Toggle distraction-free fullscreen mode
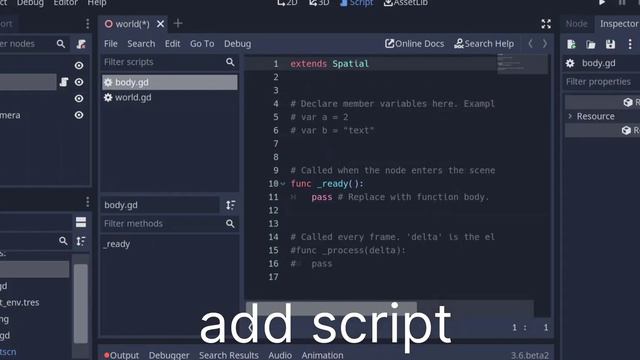 pos(546,24)
